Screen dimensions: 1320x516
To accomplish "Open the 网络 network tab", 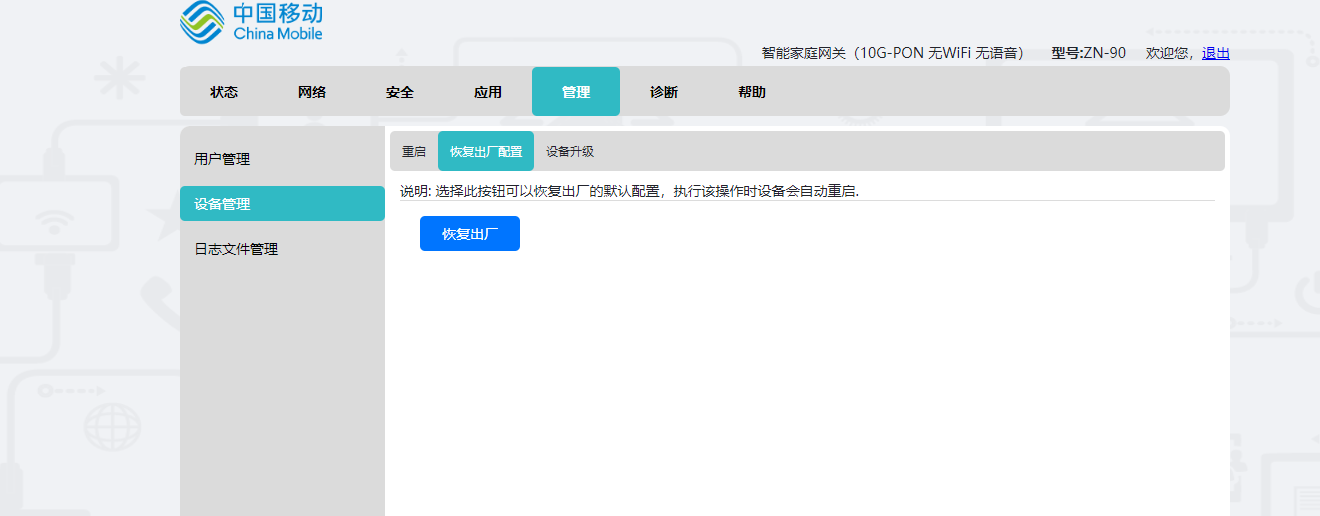I will coord(312,92).
